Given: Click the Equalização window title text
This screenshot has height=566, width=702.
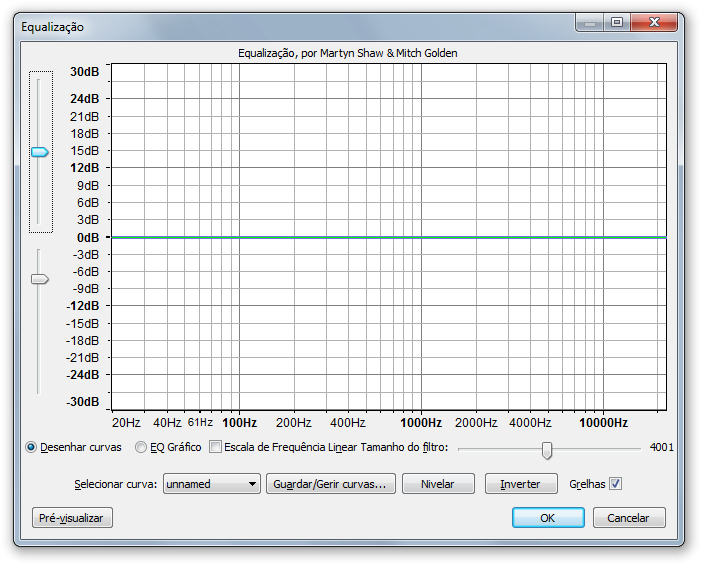Looking at the screenshot, I should [52, 27].
